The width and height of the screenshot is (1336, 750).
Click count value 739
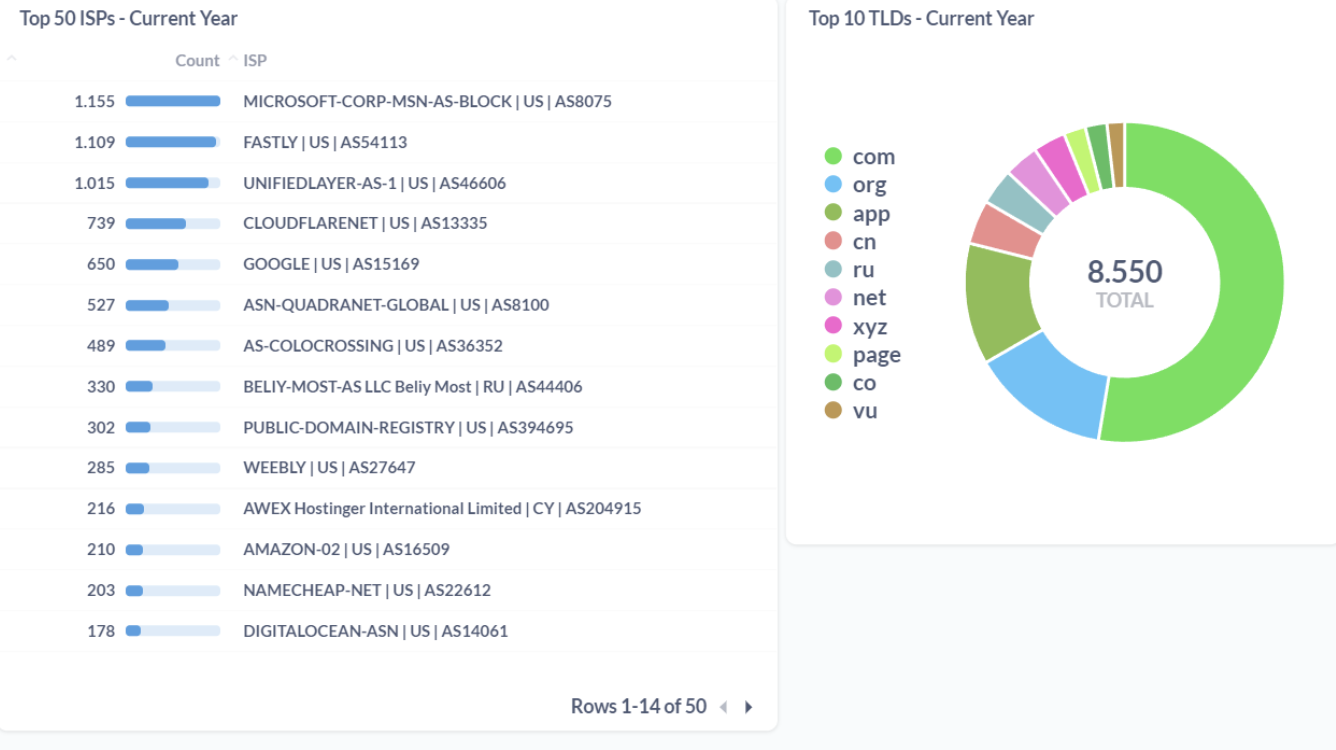(101, 223)
